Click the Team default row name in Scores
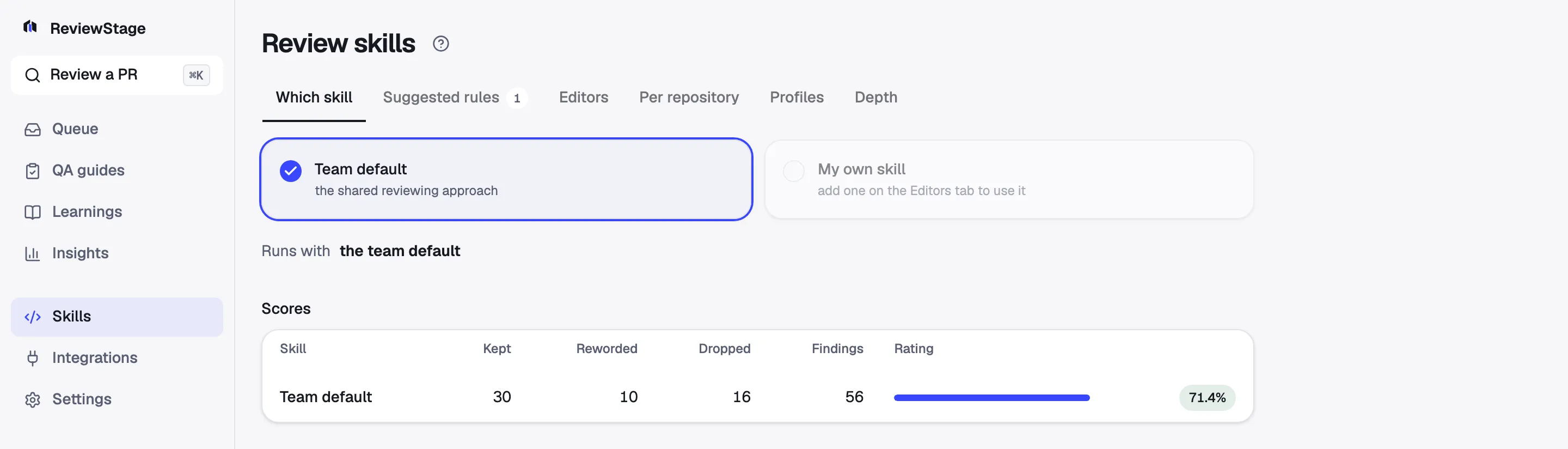 pyautogui.click(x=325, y=397)
